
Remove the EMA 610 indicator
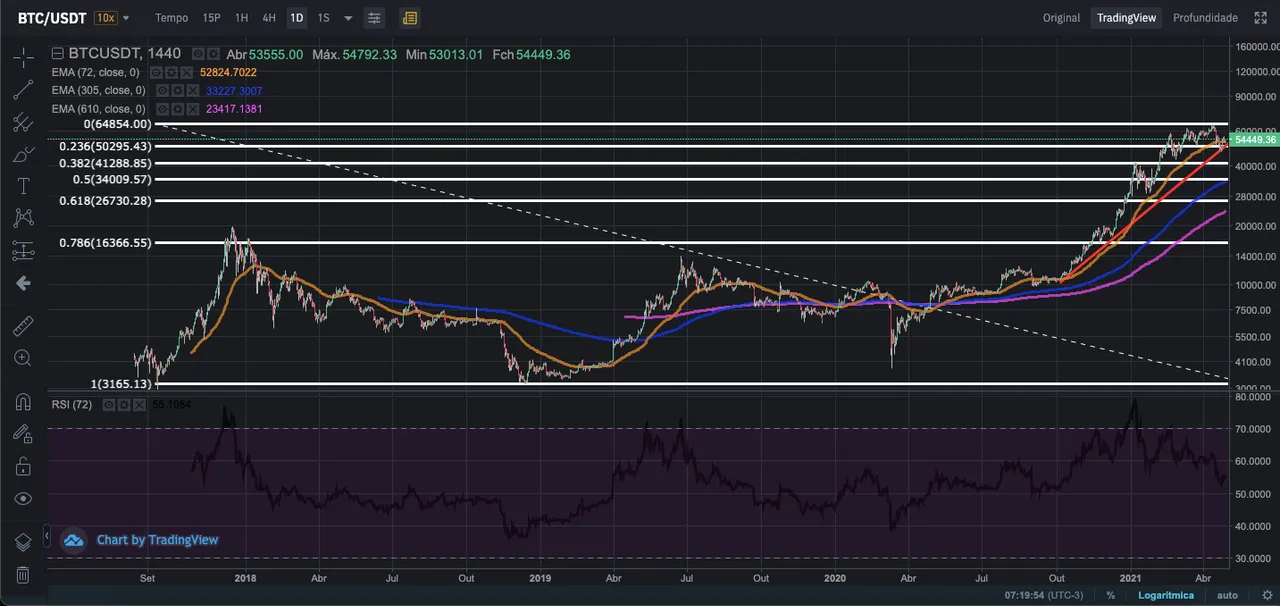[x=191, y=108]
